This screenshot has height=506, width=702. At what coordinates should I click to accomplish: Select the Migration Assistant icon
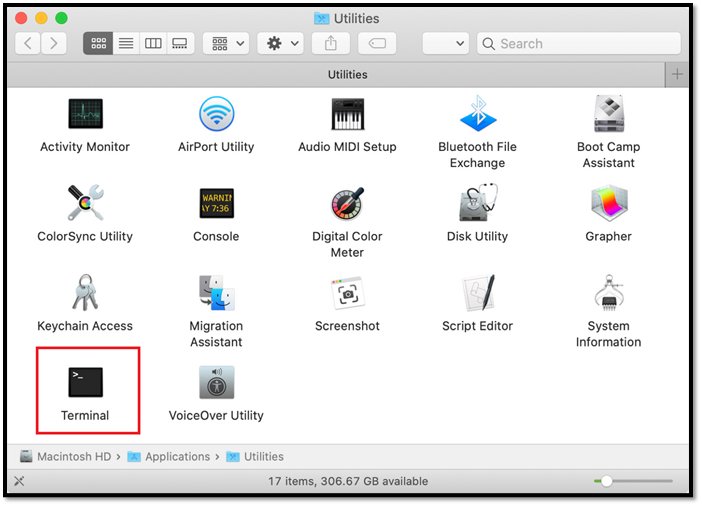tap(216, 293)
